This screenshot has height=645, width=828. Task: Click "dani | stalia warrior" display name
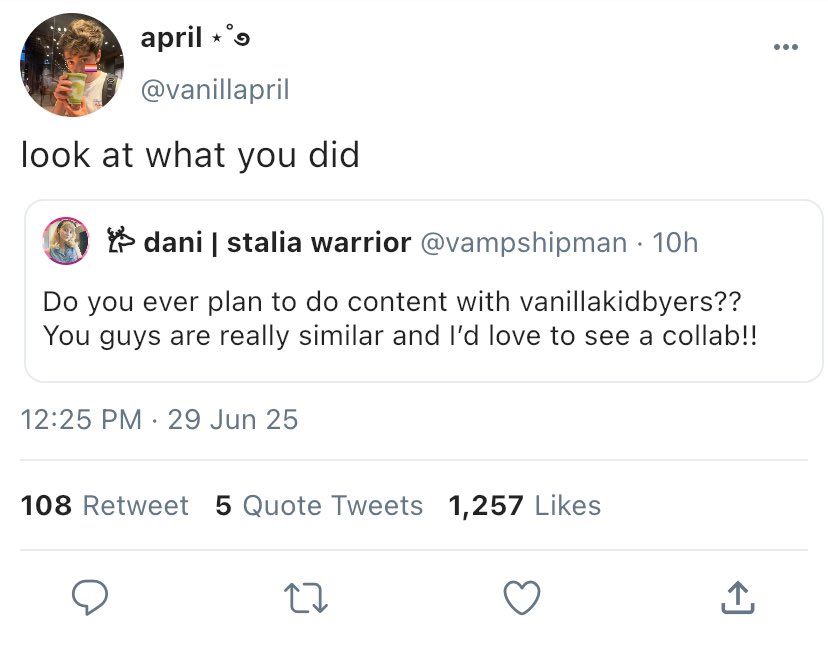click(x=278, y=243)
